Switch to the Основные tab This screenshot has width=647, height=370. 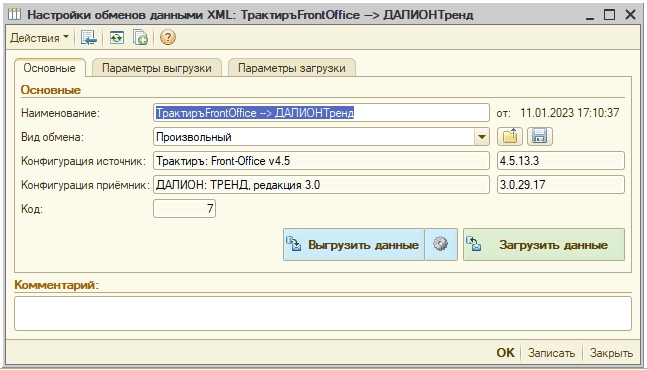(50, 68)
